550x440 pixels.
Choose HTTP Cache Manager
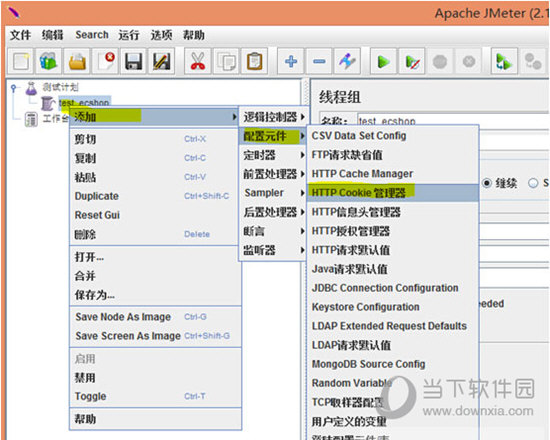point(393,174)
